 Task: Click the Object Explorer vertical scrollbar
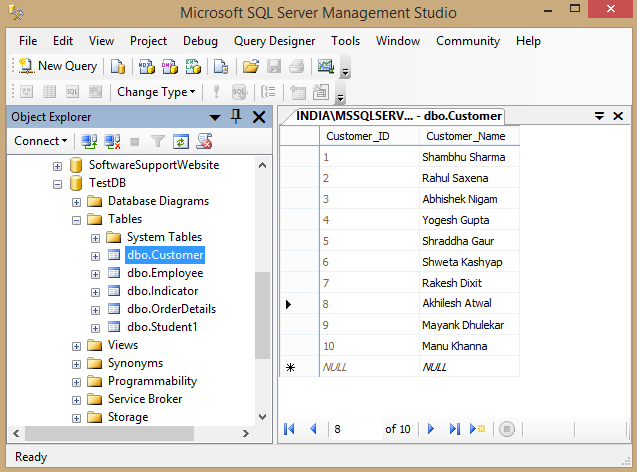pos(262,315)
